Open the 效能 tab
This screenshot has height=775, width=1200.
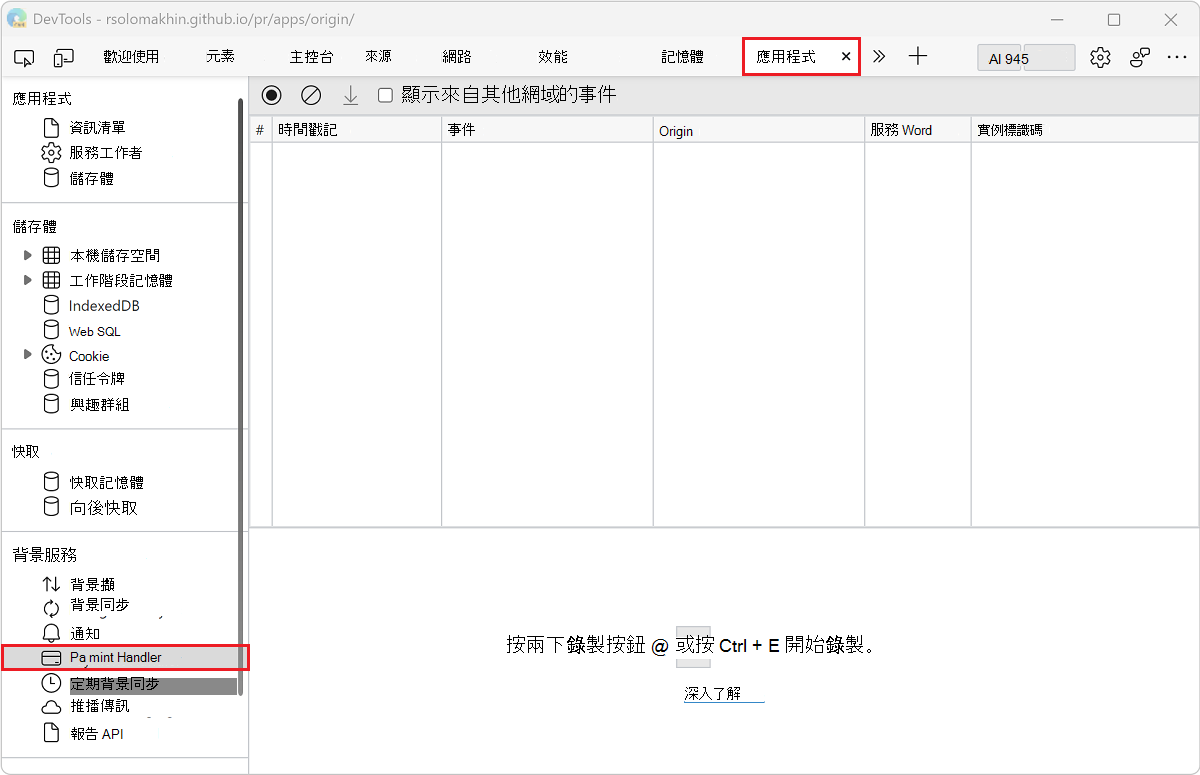pos(553,57)
